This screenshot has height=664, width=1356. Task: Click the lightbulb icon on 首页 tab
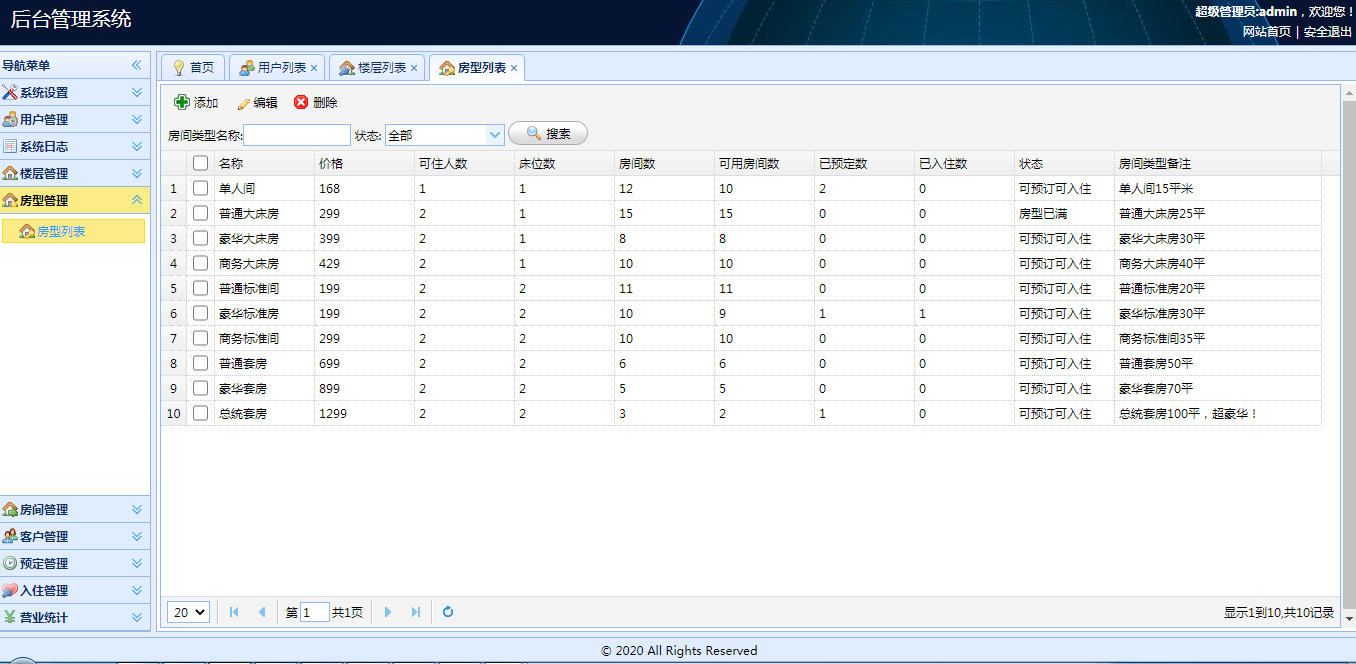click(x=179, y=68)
